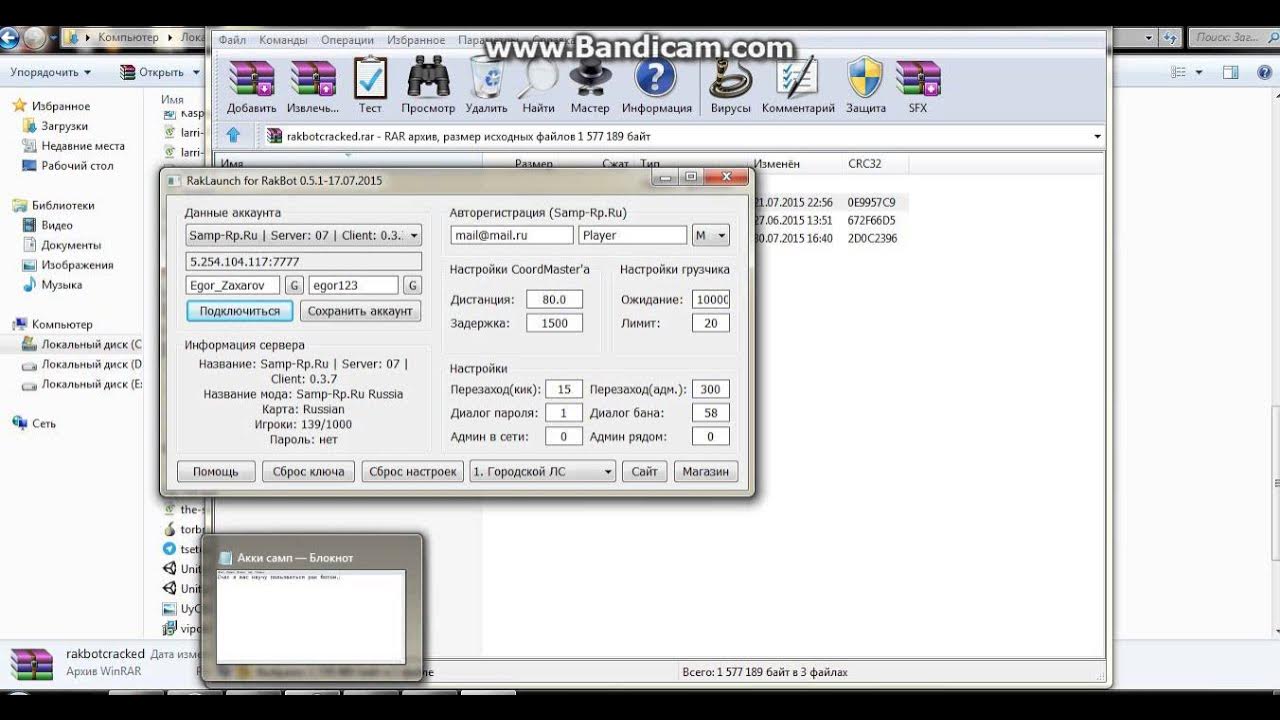This screenshot has width=1280, height=720.
Task: Click Explorer search box Поиск
Action: coord(1232,38)
